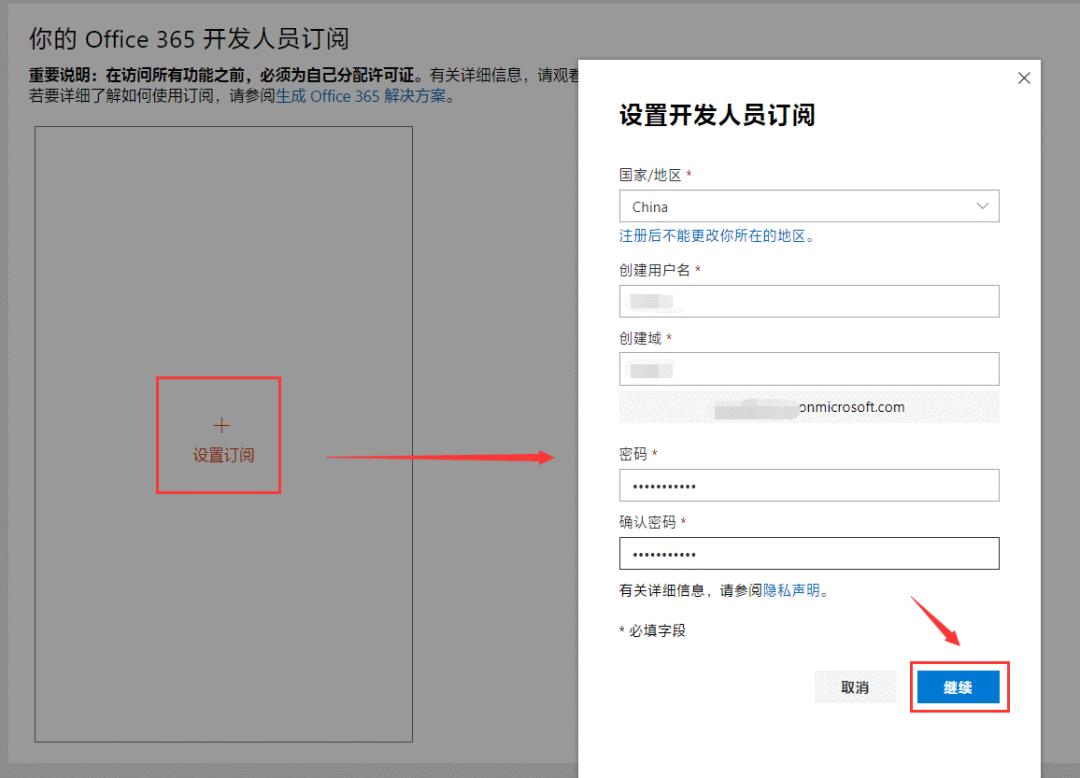Click inside the 确认密码 field

tap(808, 553)
